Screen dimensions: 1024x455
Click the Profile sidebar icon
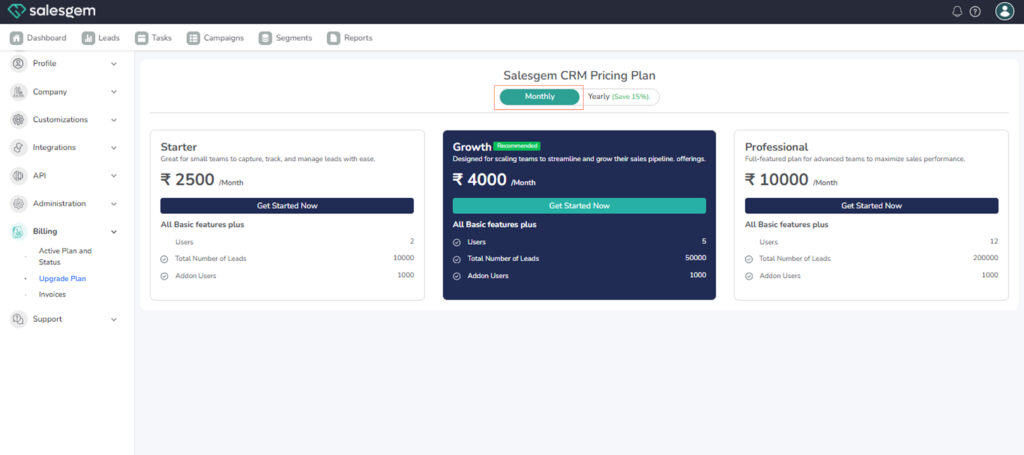(18, 63)
